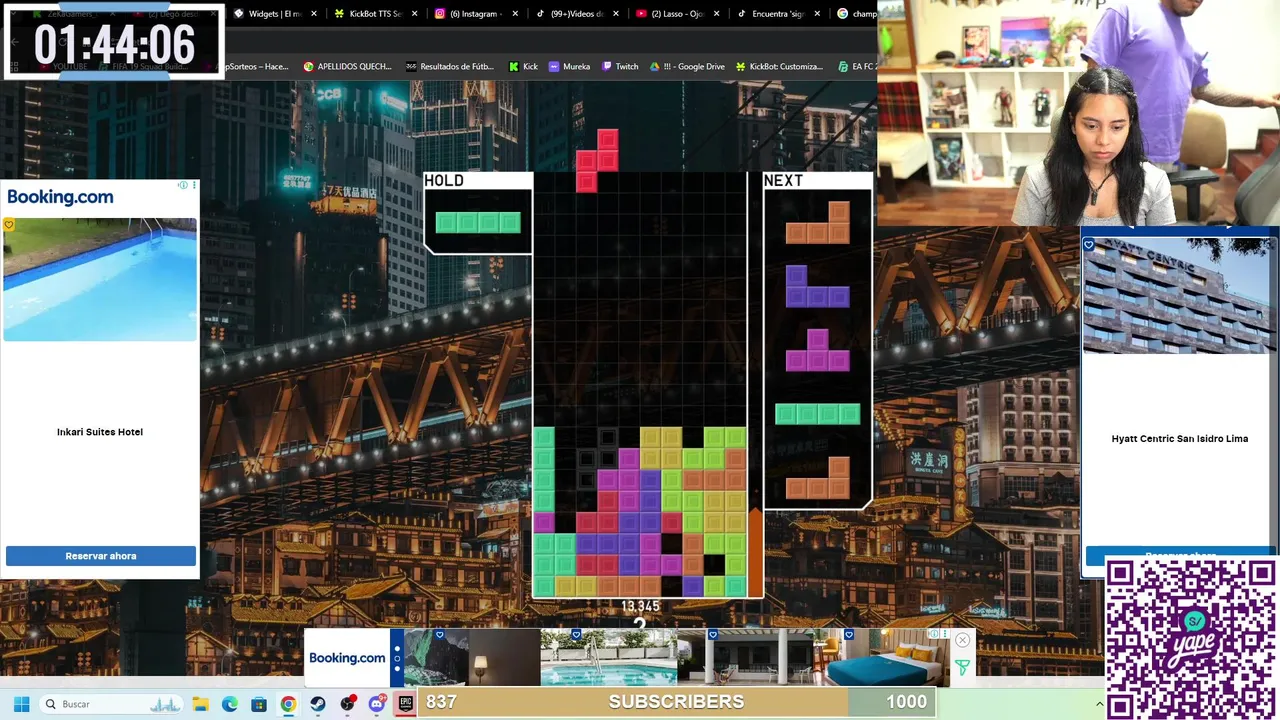Click Hyatt Centric San Isidro Lima title

(x=1180, y=439)
